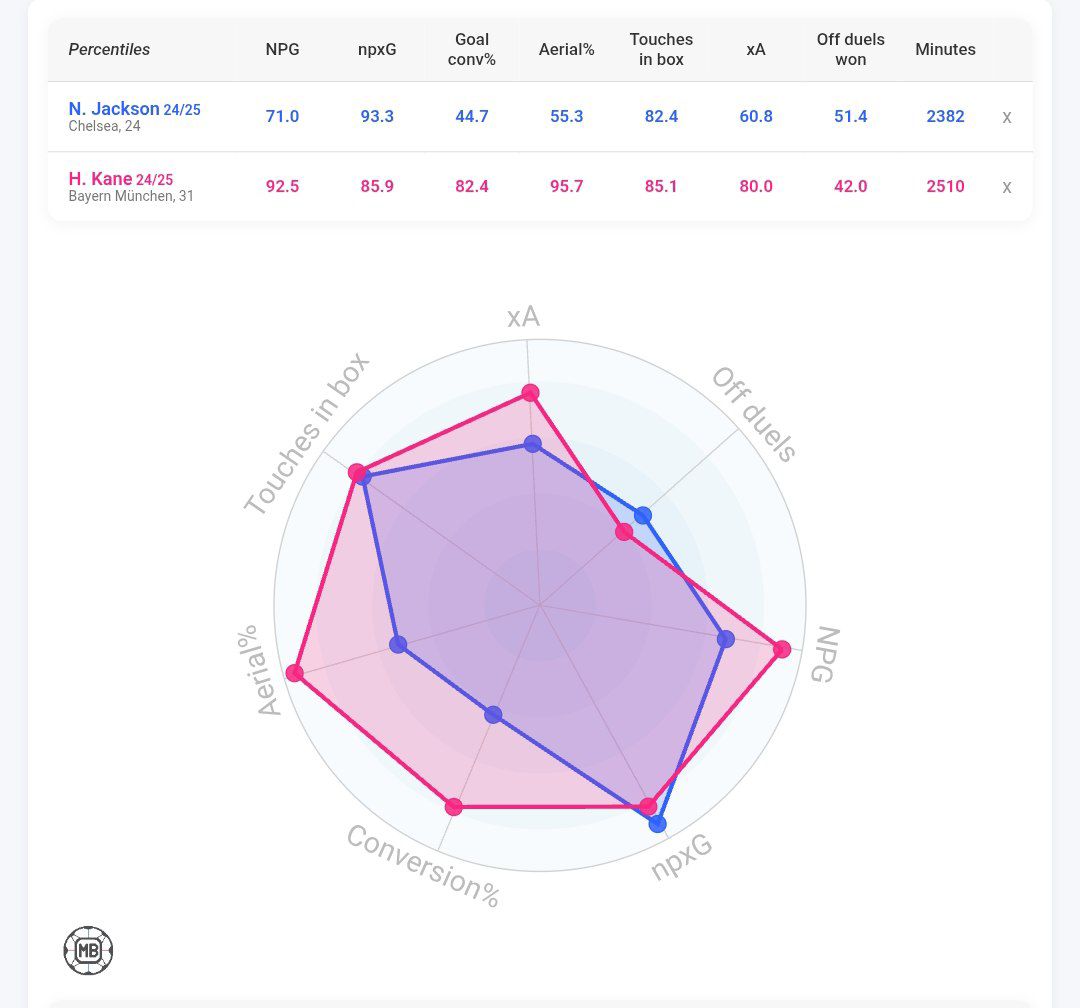Remove the H. Kane row with x
Viewport: 1080px width, 1008px height.
pyautogui.click(x=1006, y=187)
